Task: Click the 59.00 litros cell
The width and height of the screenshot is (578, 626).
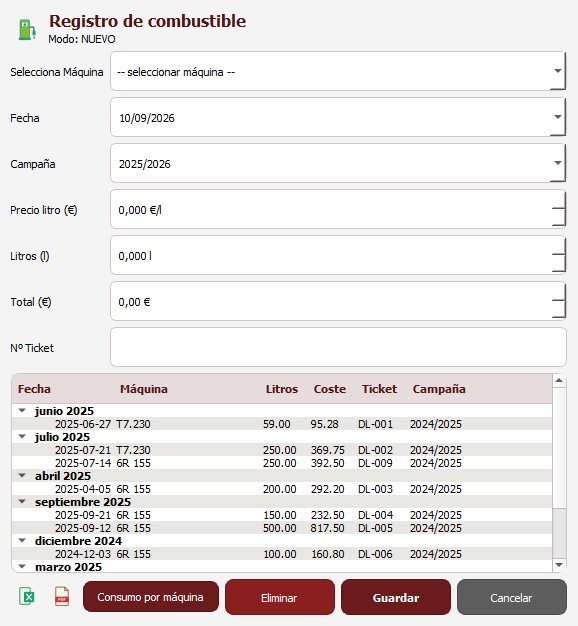Action: pos(277,424)
